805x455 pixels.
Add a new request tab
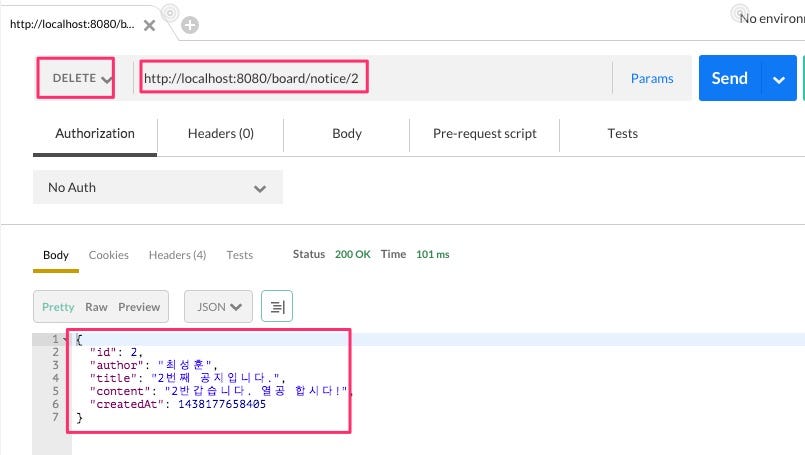click(x=190, y=25)
